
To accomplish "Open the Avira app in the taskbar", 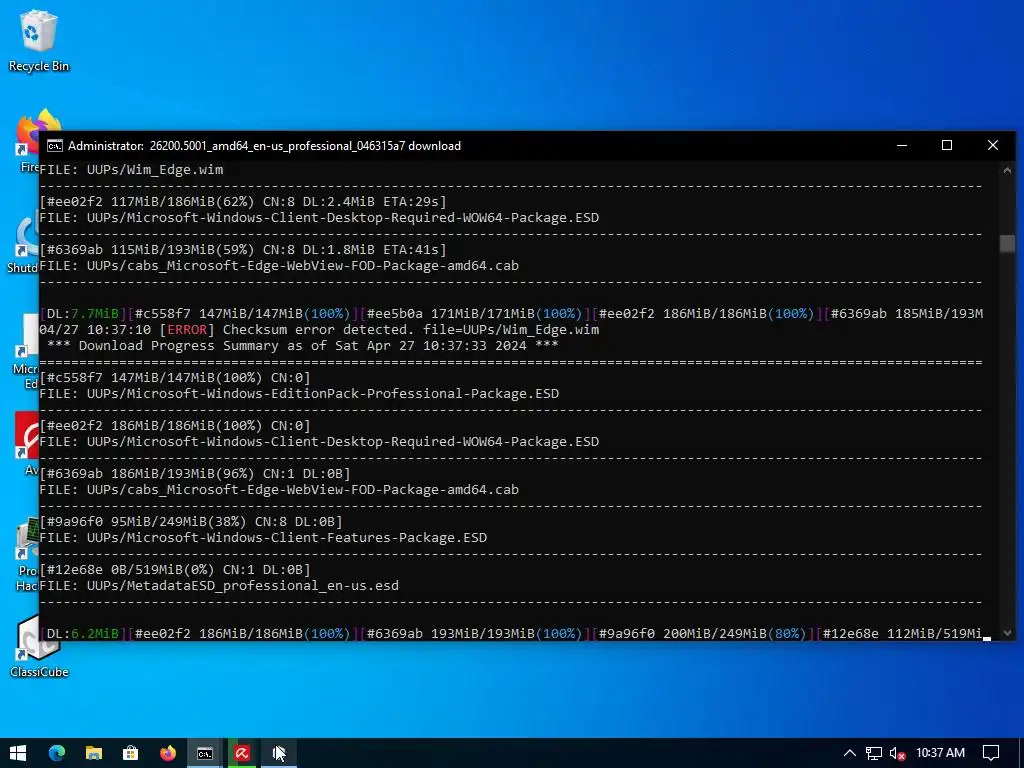I will pyautogui.click(x=242, y=753).
